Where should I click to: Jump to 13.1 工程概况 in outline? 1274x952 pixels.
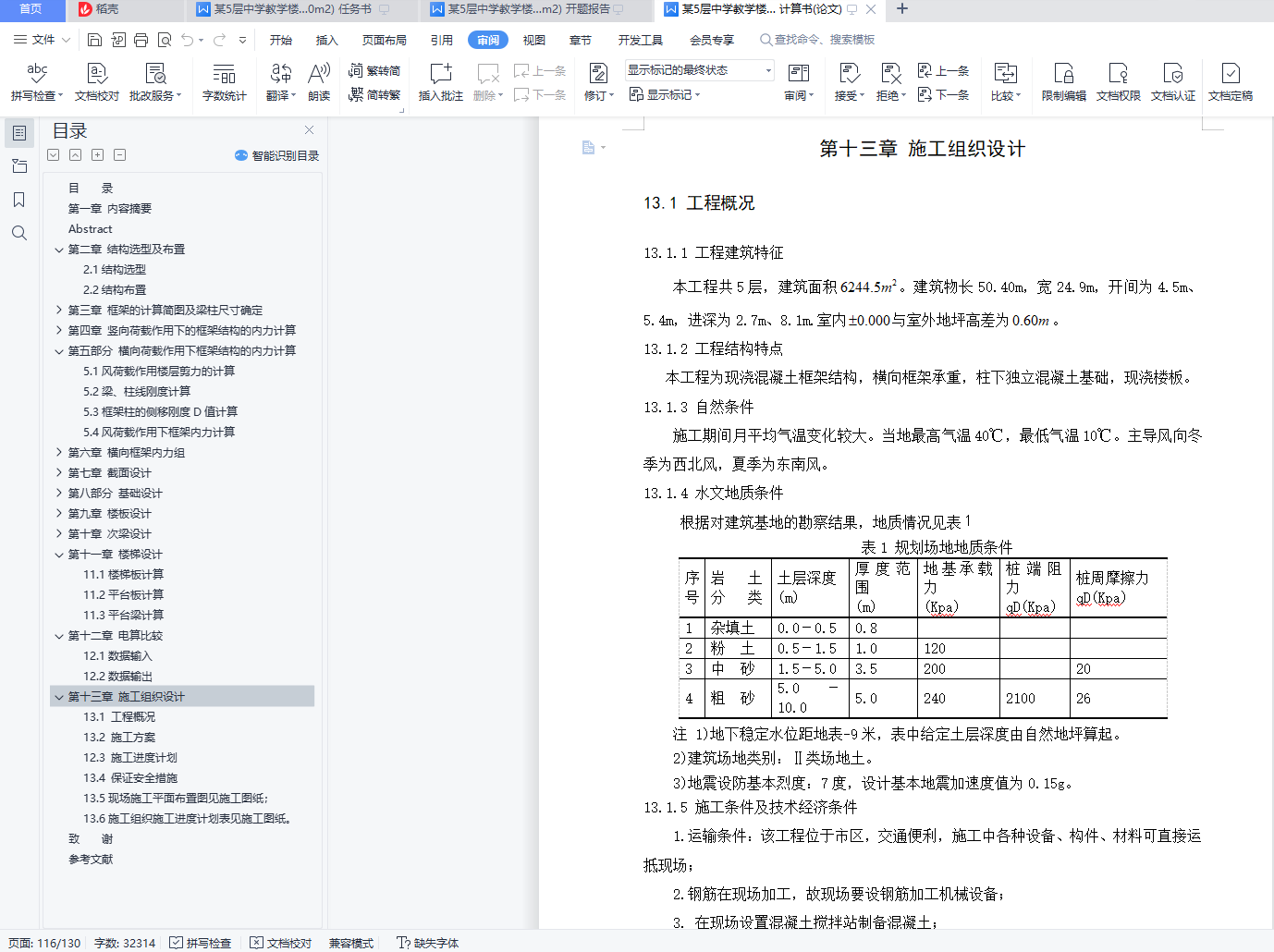coord(119,717)
